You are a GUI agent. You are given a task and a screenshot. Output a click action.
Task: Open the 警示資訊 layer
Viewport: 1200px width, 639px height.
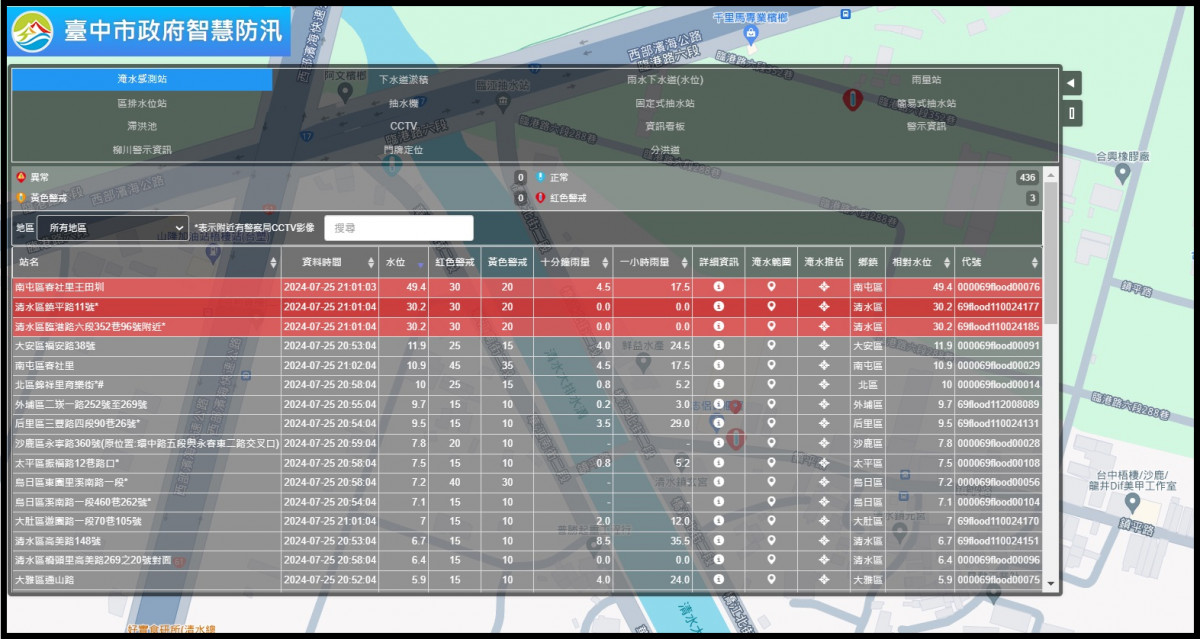coord(926,126)
